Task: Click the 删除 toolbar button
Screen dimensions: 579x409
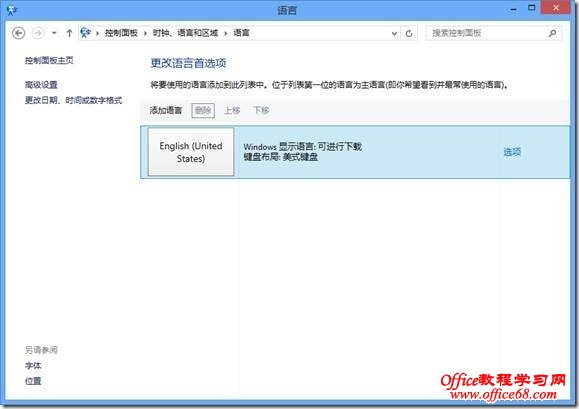Action: [x=203, y=110]
